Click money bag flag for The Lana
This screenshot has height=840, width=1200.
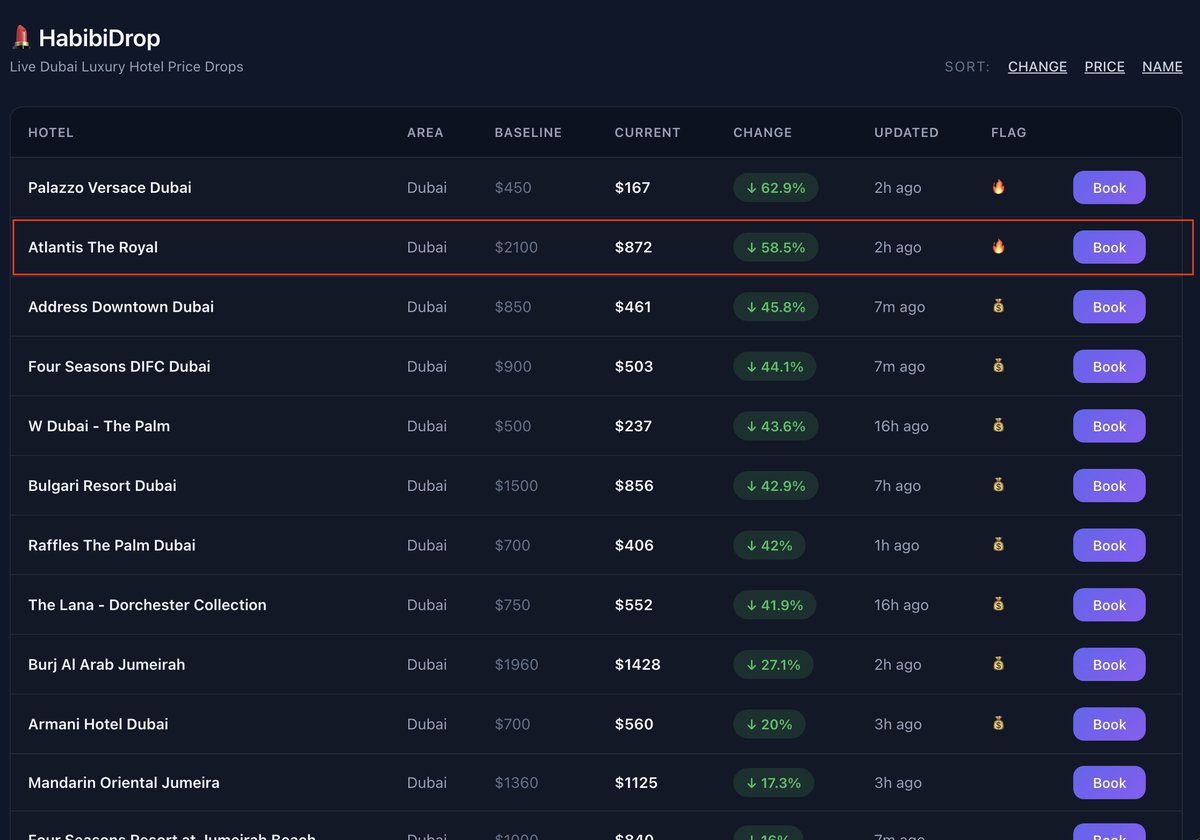[998, 604]
